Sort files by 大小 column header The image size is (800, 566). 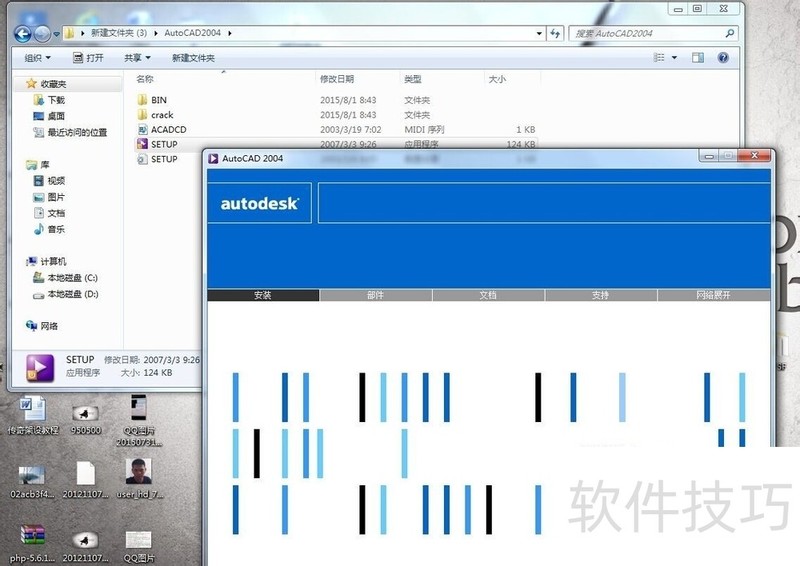(x=497, y=79)
